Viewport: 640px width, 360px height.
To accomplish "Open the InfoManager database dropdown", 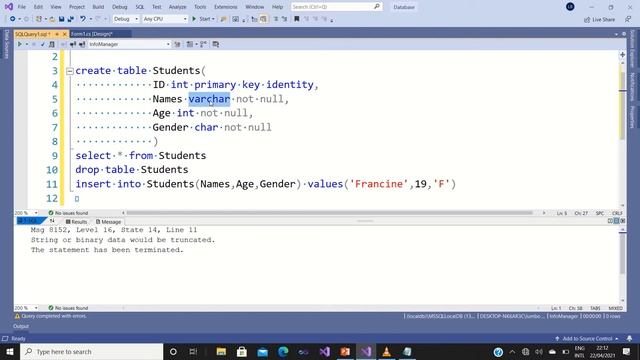I will click(129, 44).
